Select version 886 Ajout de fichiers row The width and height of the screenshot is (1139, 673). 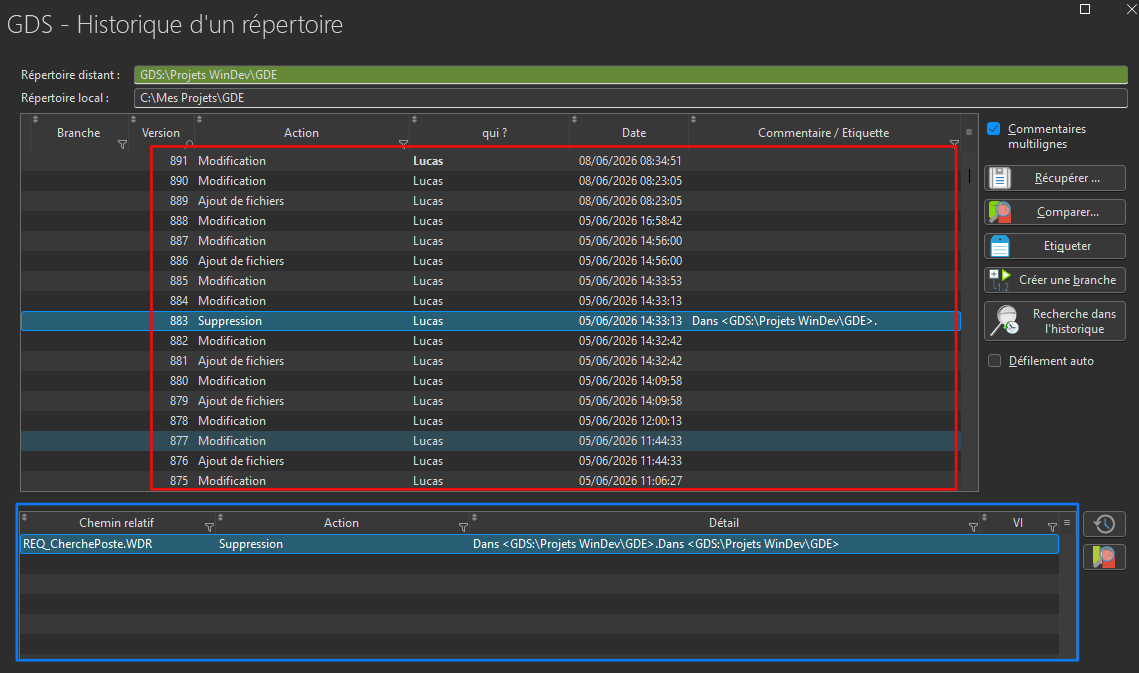tap(491, 261)
